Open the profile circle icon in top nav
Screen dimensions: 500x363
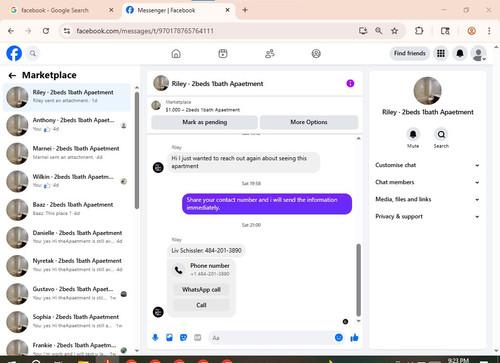click(316, 53)
